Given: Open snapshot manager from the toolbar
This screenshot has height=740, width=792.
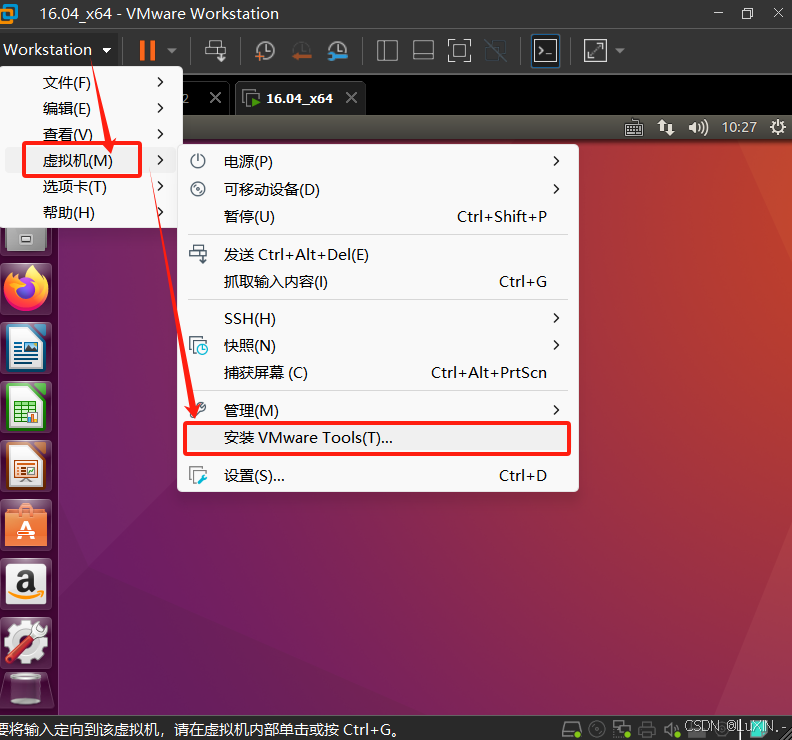Looking at the screenshot, I should pos(337,51).
